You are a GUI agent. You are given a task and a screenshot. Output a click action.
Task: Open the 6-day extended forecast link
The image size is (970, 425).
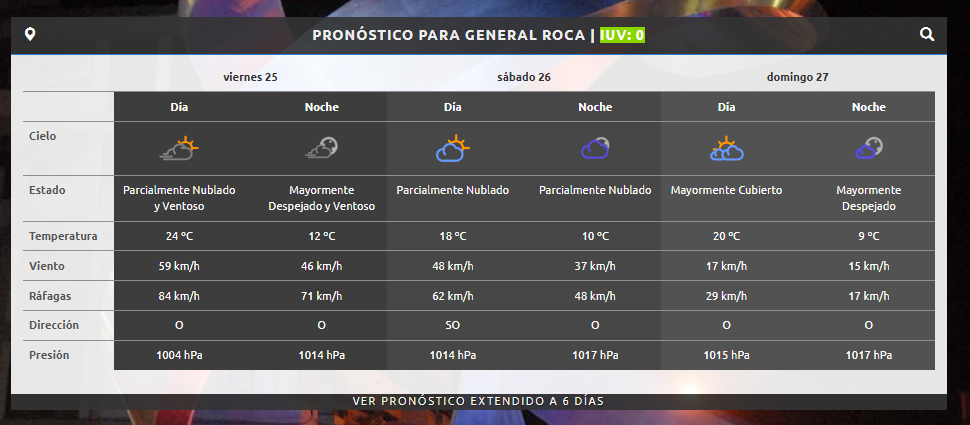tap(478, 401)
